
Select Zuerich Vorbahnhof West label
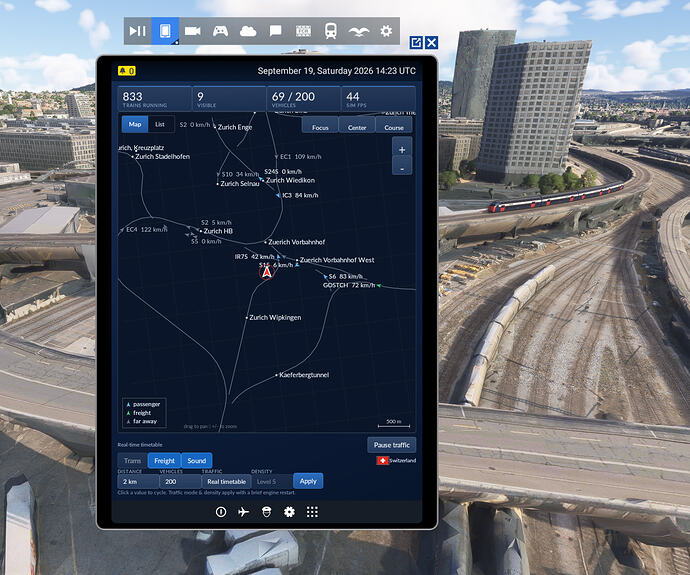(x=337, y=260)
